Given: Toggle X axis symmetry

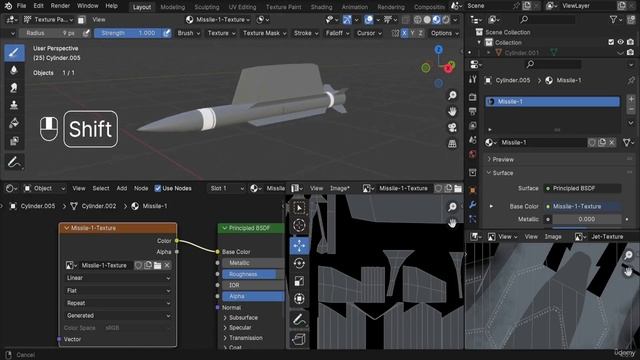Looking at the screenshot, I should pyautogui.click(x=404, y=33).
